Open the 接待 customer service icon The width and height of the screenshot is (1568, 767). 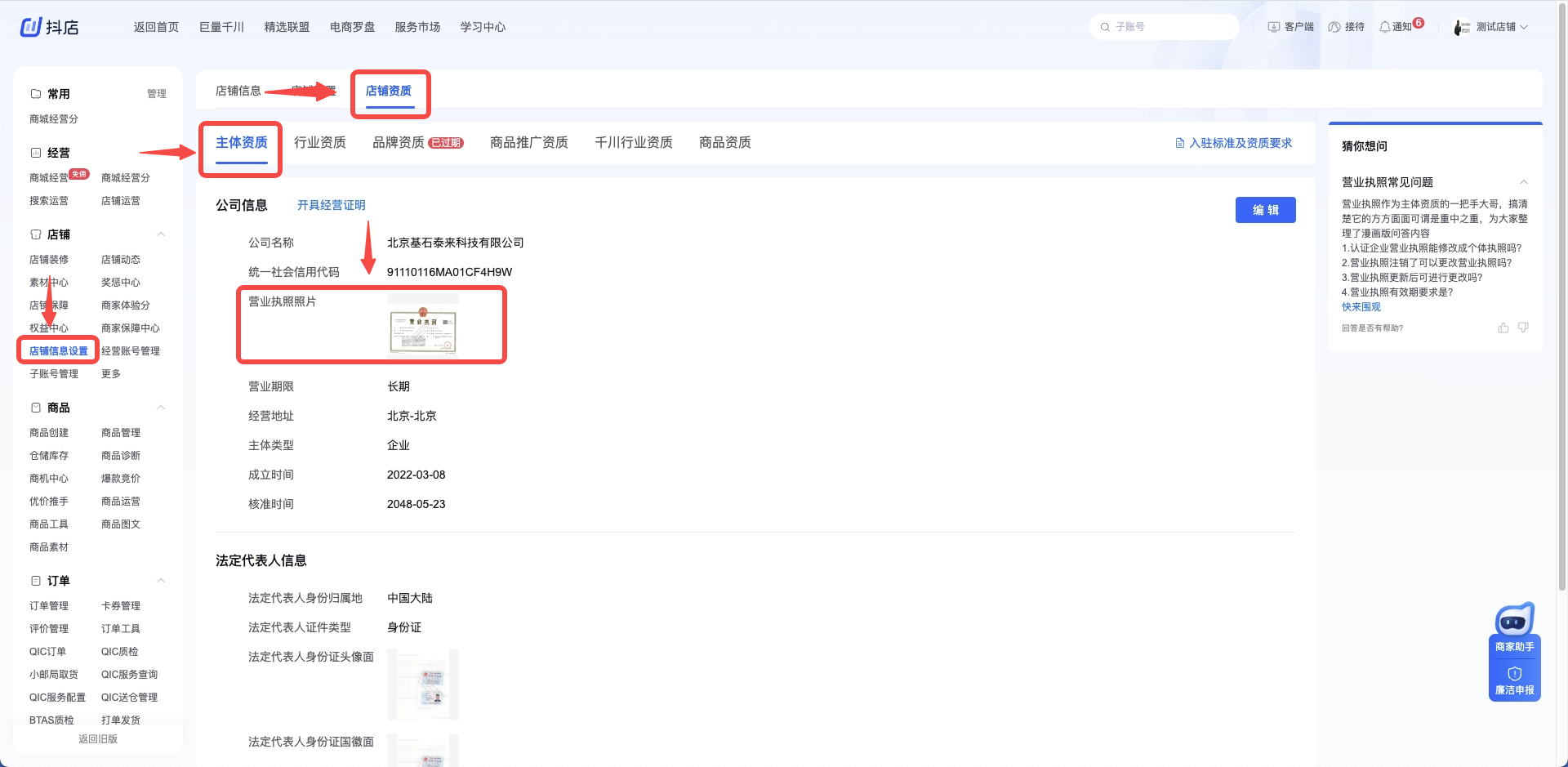click(x=1334, y=27)
